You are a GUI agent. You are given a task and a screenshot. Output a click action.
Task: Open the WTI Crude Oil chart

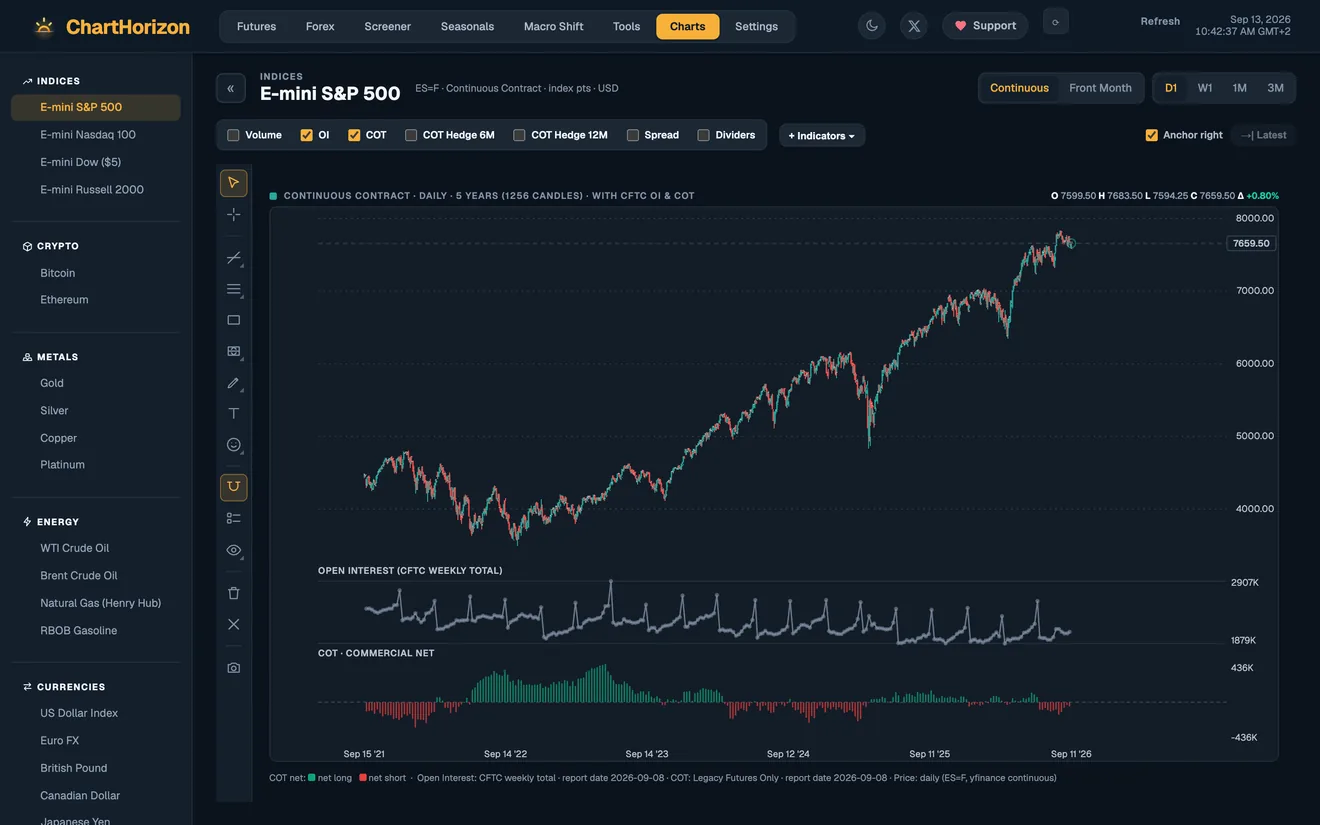[96, 548]
